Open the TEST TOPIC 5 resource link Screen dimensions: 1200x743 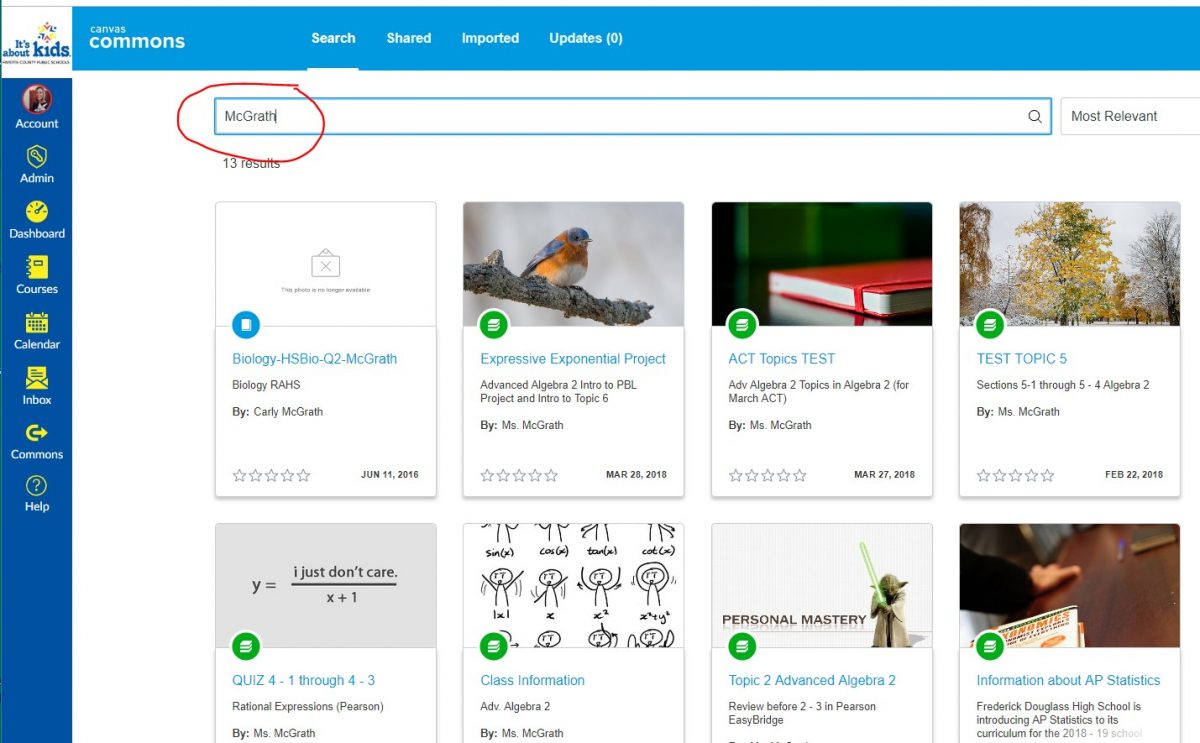point(1022,358)
